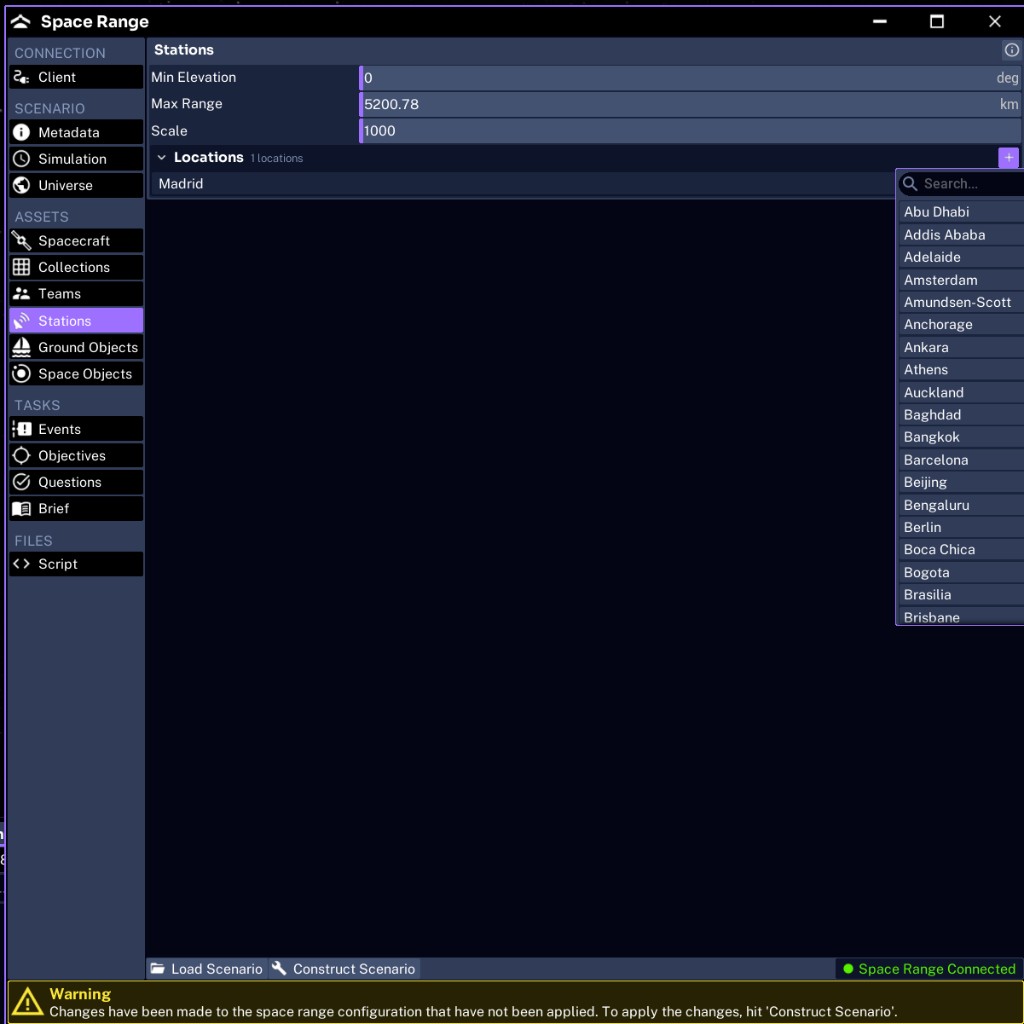Select Bengaluru from the location list
Image resolution: width=1024 pixels, height=1024 pixels.
click(x=961, y=504)
